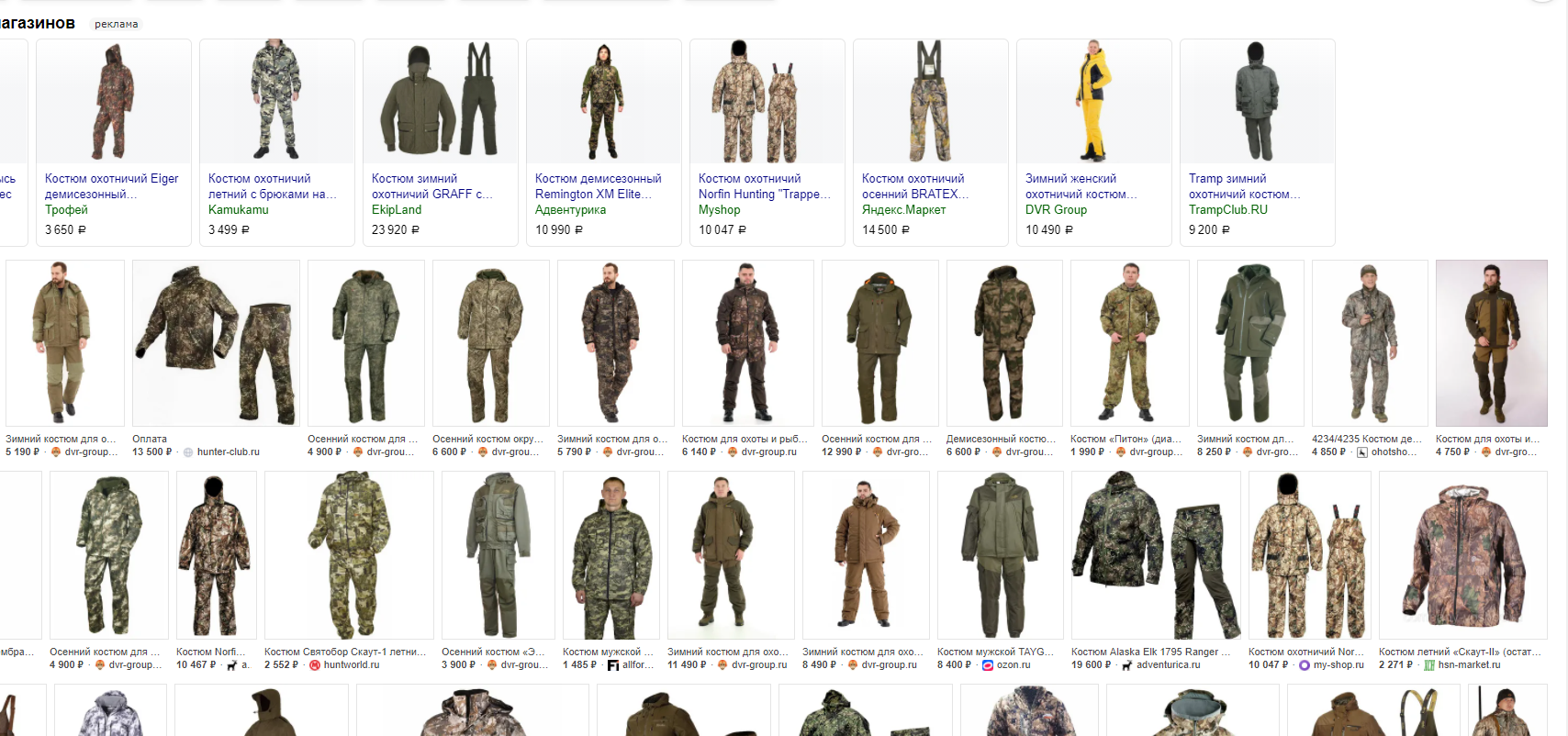This screenshot has width=1568, height=736.
Task: Visit the Kamukamu shop link
Action: point(239,210)
